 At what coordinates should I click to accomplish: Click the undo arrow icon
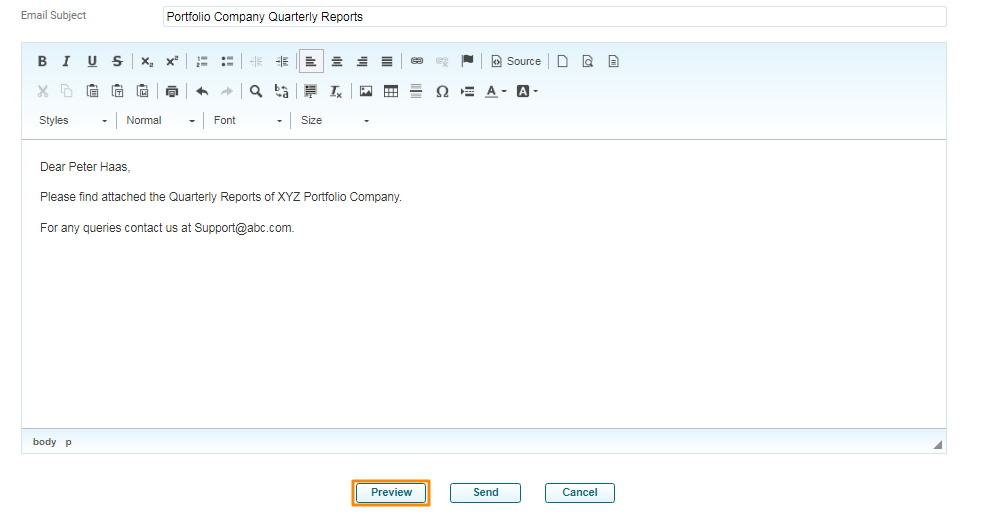pyautogui.click(x=202, y=91)
